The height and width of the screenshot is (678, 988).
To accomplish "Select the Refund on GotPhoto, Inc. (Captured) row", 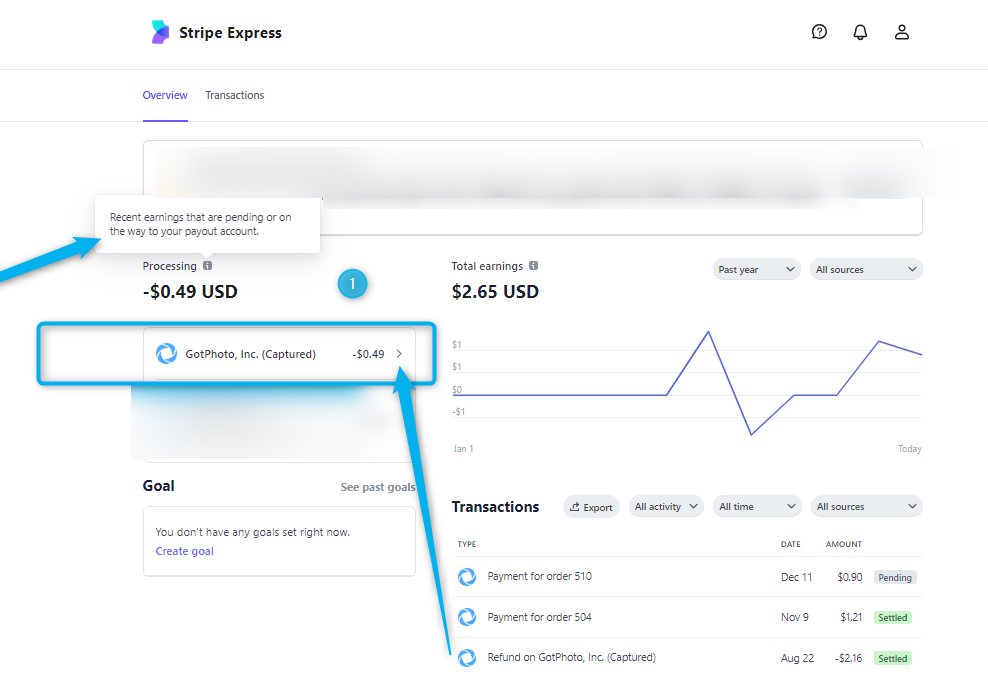I will pos(687,657).
